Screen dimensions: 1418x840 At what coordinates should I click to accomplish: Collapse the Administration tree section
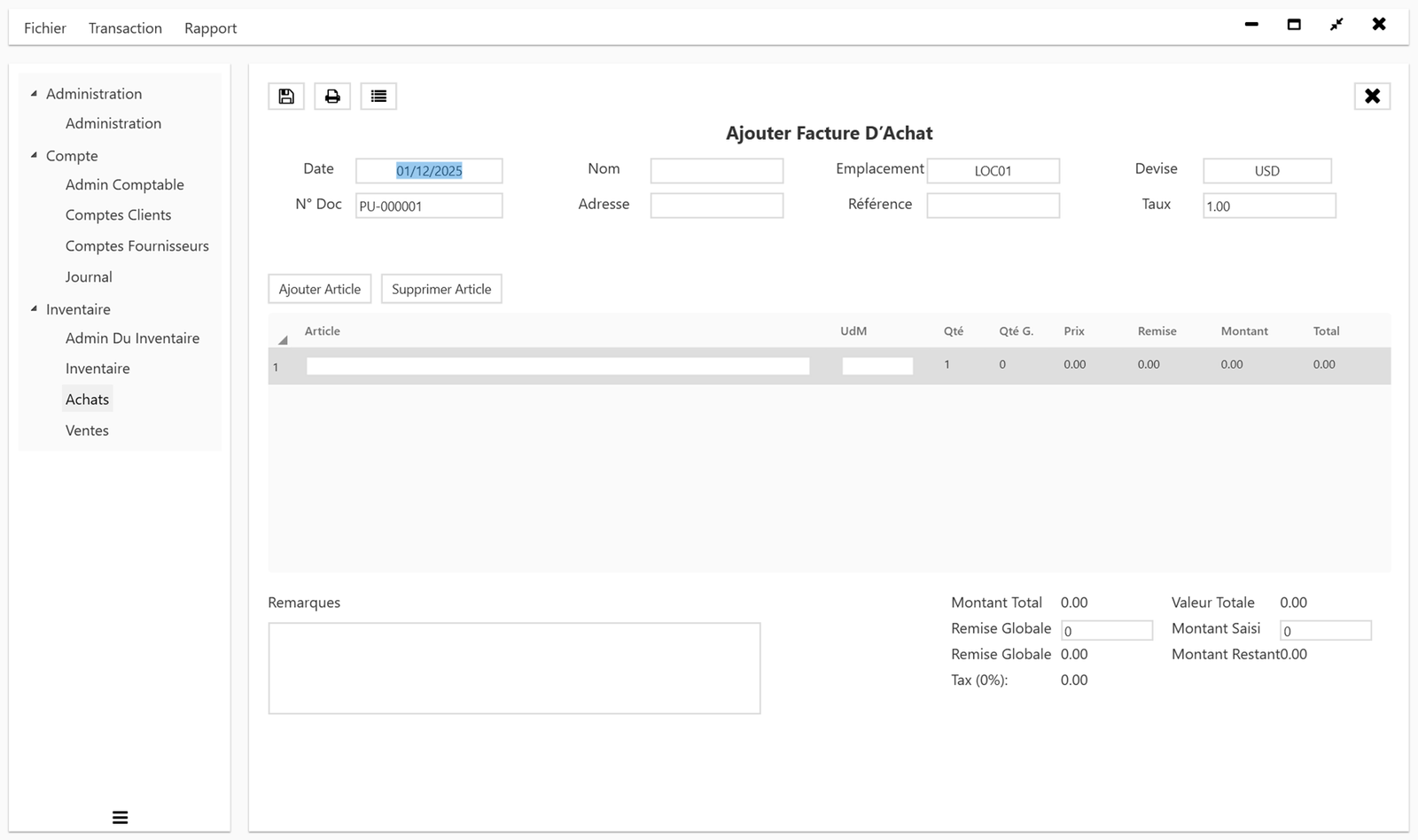(x=34, y=92)
